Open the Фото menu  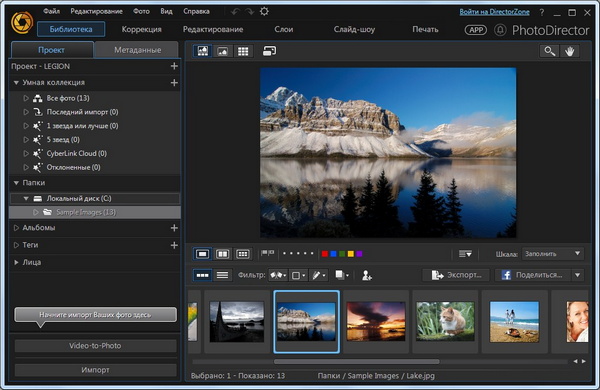(141, 11)
